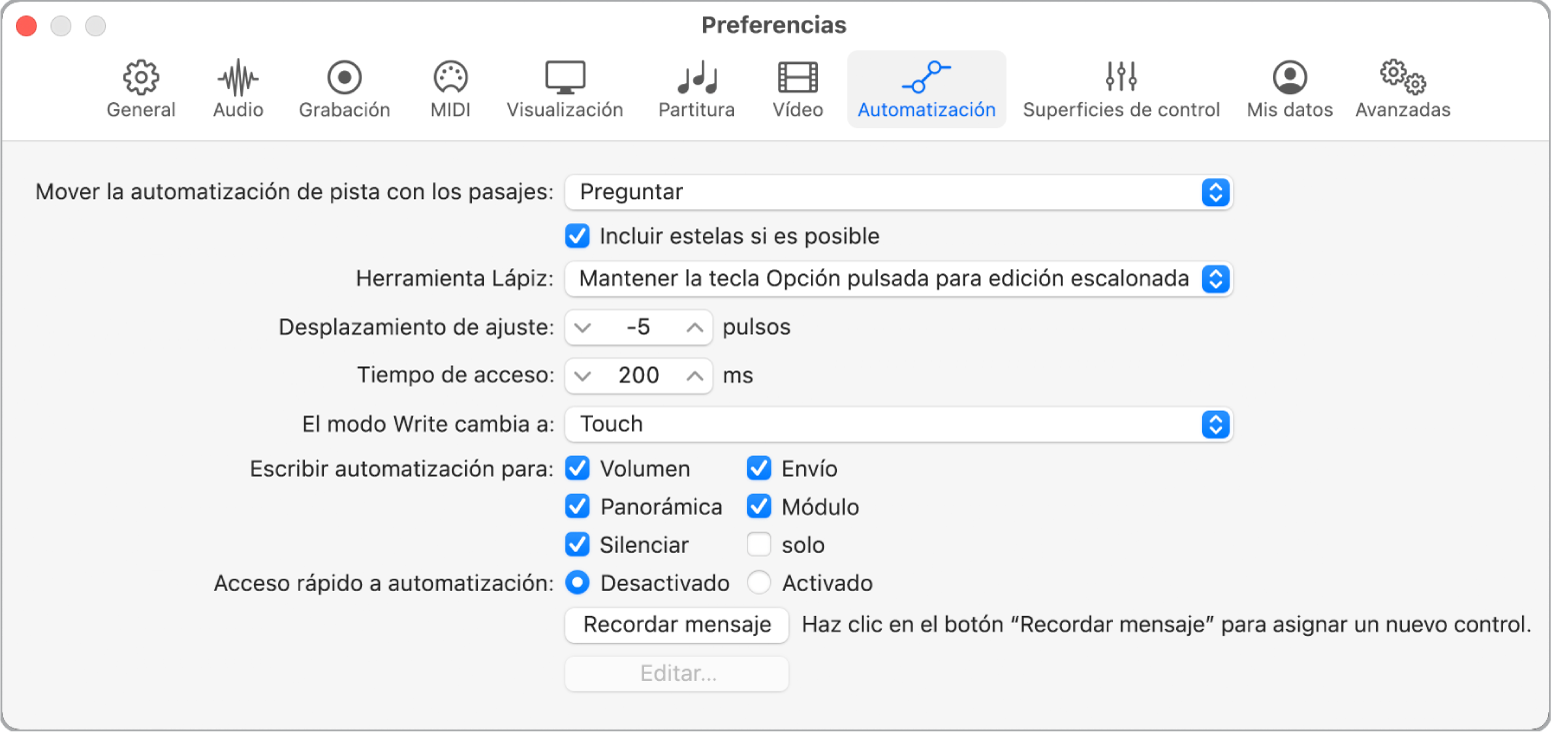This screenshot has height=732, width=1551.
Task: Click the Haz clic en el botón hint text
Action: tap(1166, 625)
